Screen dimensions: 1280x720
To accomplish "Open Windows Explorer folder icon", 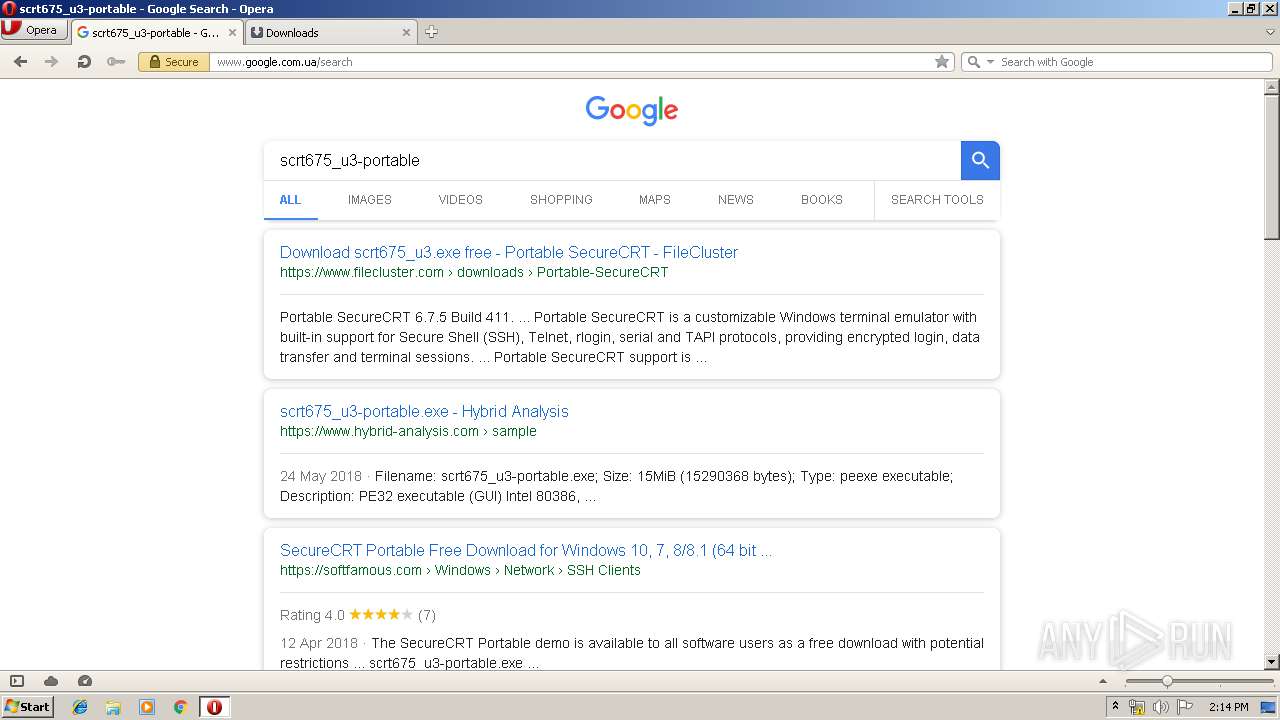I will tap(113, 707).
